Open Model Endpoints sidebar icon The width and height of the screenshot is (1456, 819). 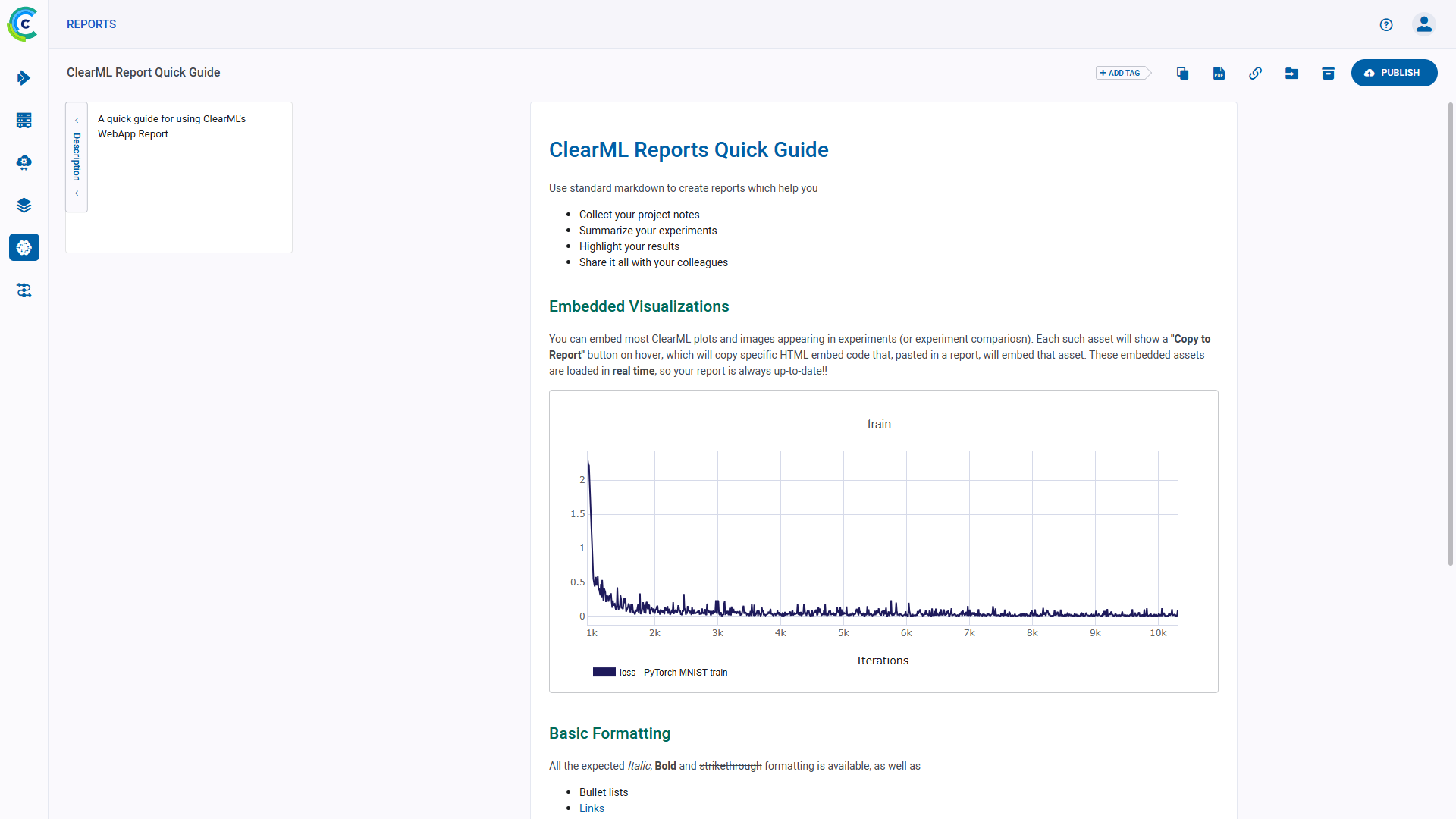pos(24,162)
